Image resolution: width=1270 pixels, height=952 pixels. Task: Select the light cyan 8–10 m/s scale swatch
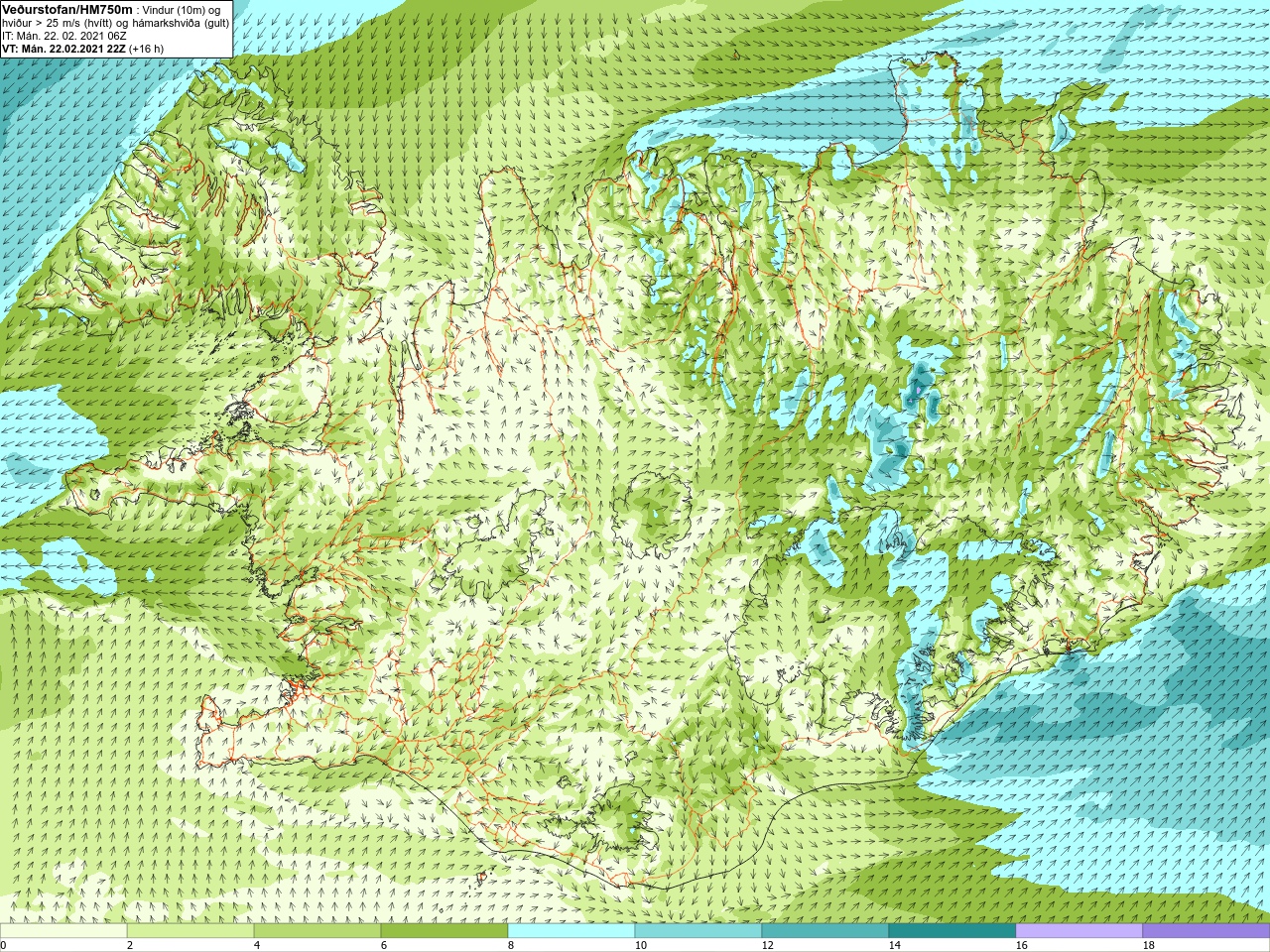pyautogui.click(x=571, y=931)
